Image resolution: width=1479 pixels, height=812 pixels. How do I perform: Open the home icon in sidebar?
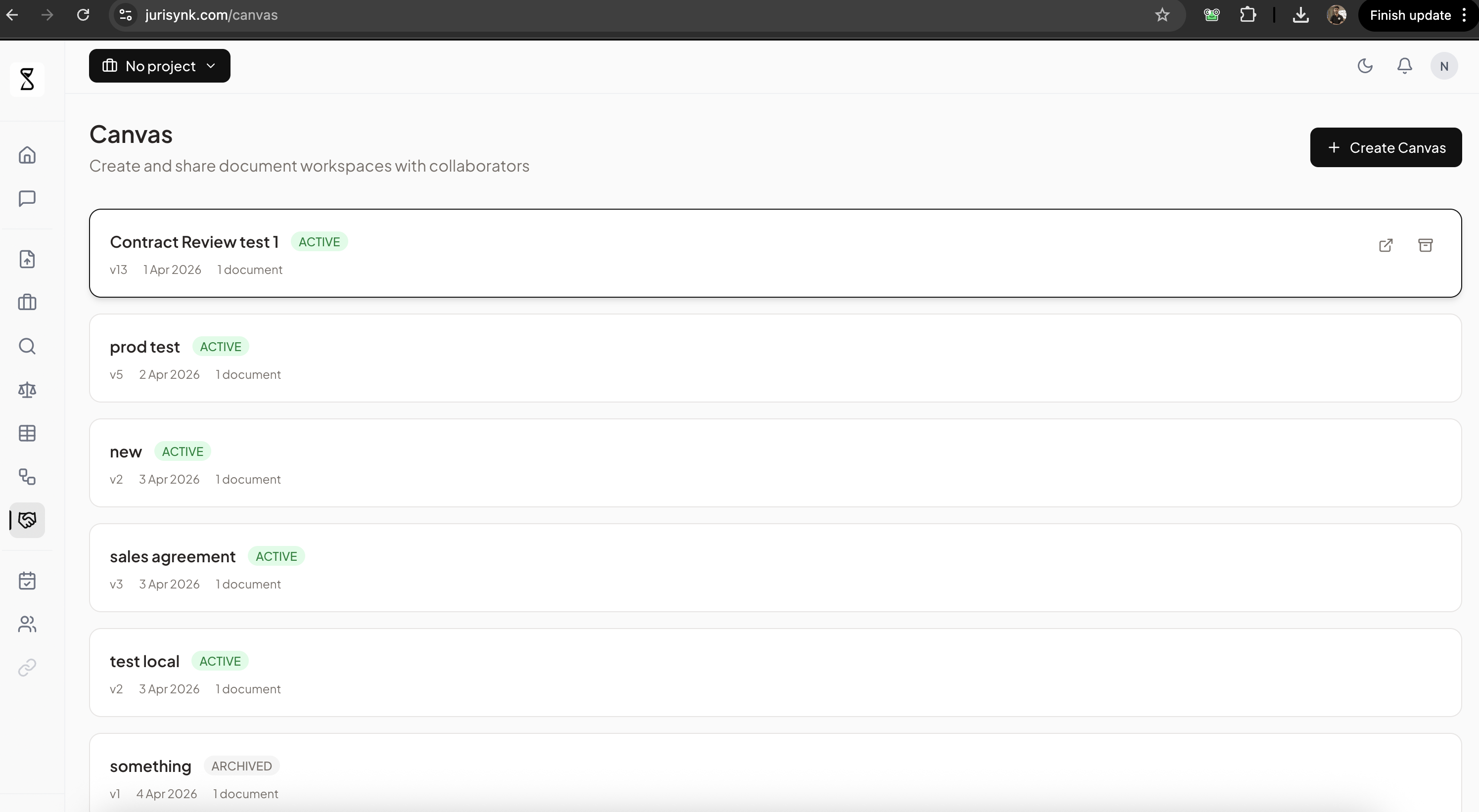[x=27, y=155]
